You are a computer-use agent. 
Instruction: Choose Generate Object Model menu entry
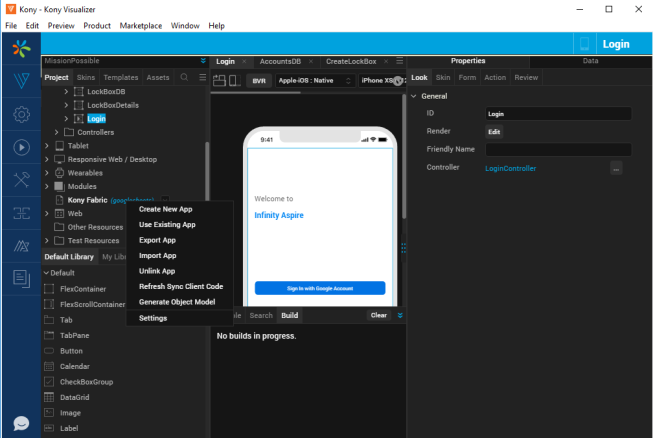[177, 302]
